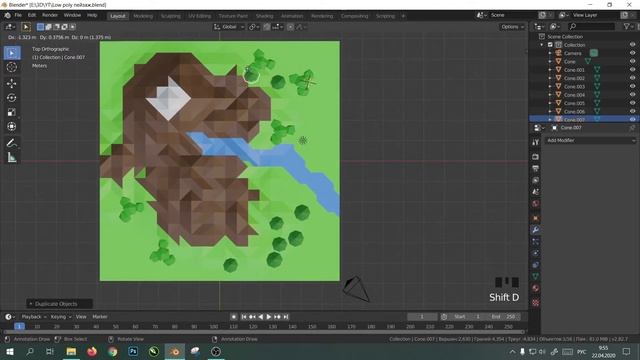Open the Add Modifier dropdown
The width and height of the screenshot is (640, 360).
(x=591, y=140)
